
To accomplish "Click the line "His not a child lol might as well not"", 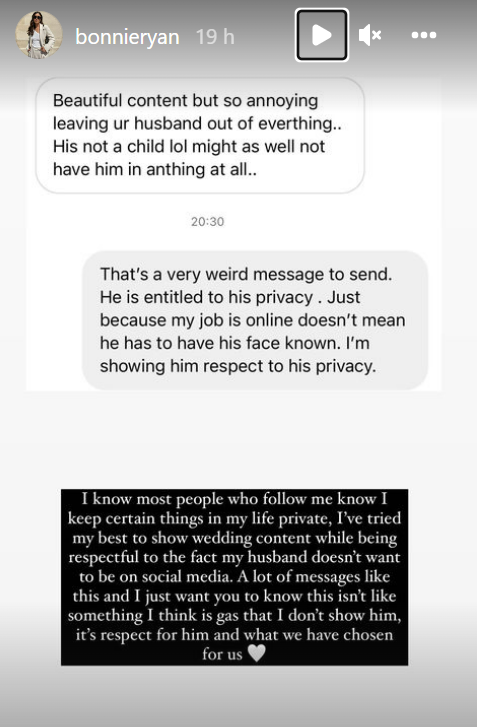I will 189,147.
